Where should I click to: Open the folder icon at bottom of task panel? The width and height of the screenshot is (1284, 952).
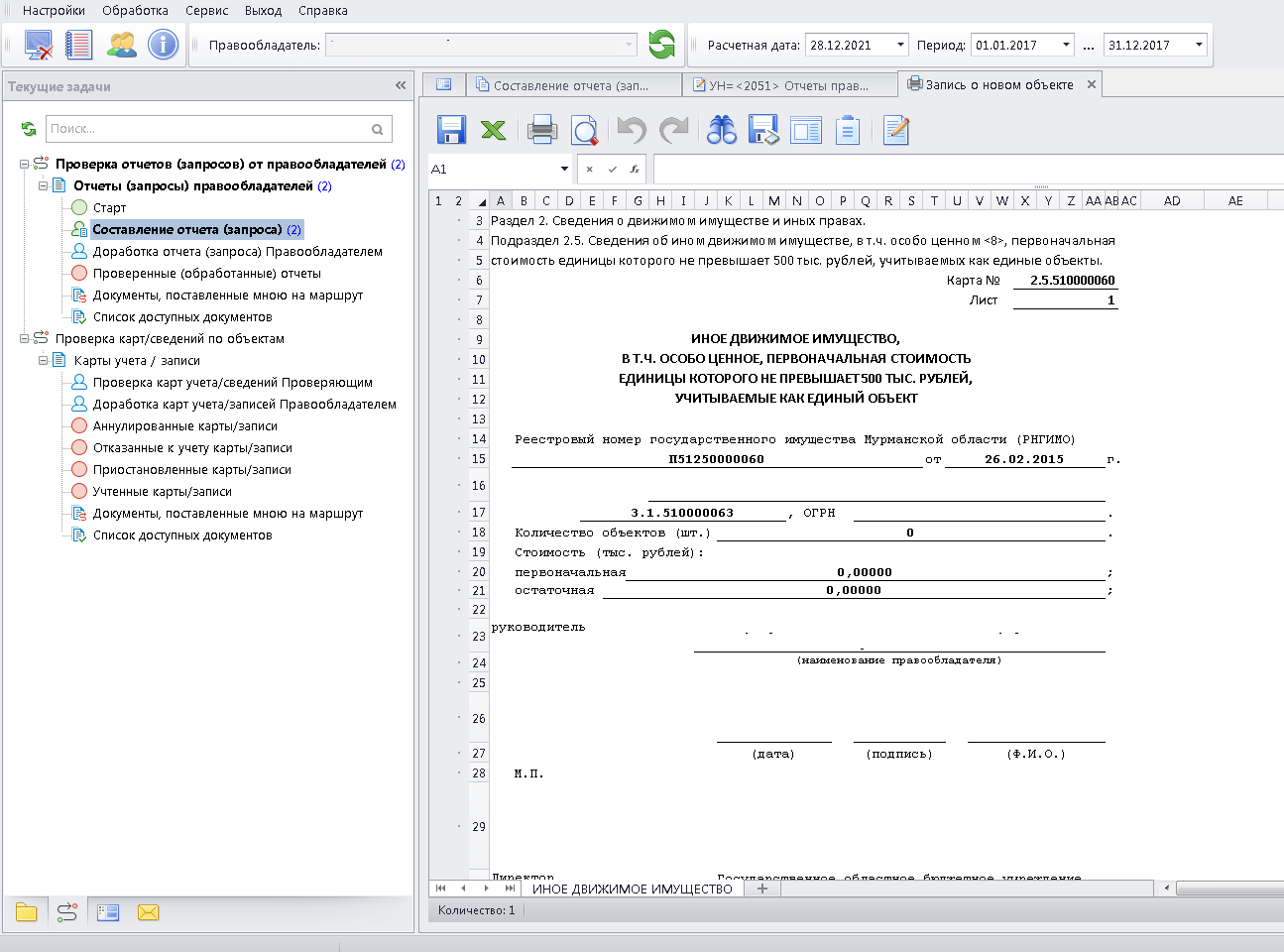tap(27, 912)
